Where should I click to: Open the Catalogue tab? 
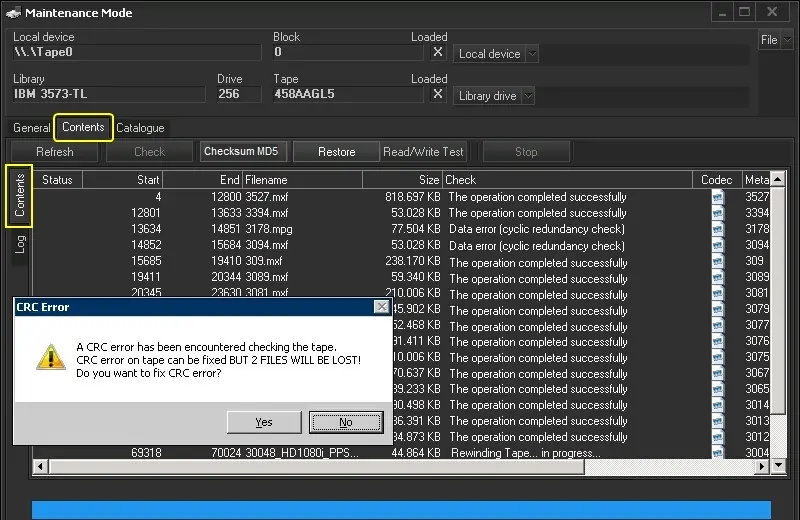pos(140,128)
